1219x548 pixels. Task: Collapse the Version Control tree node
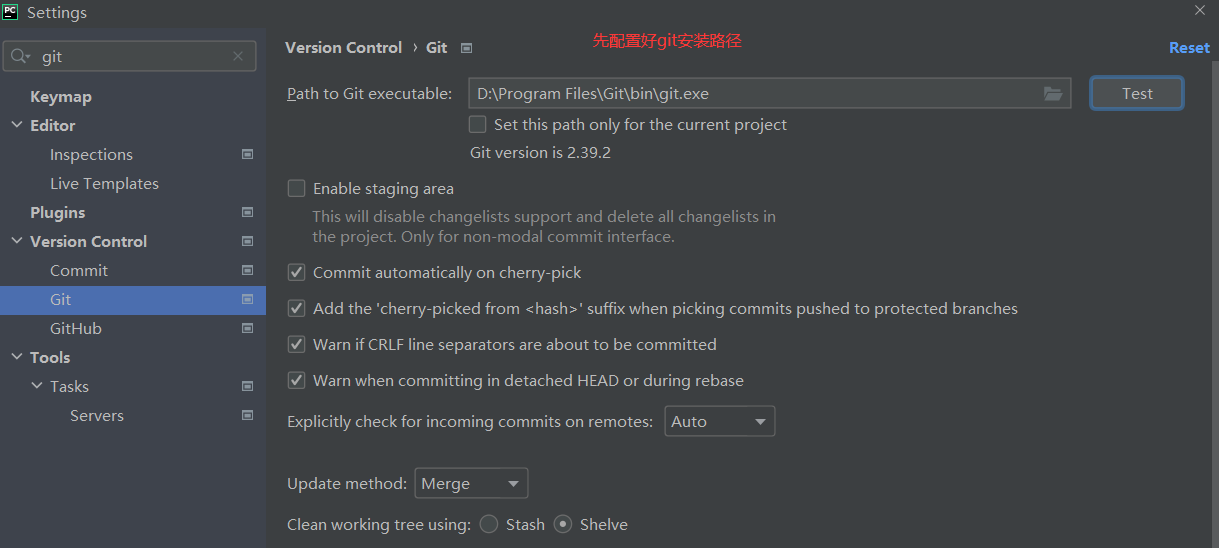pyautogui.click(x=16, y=241)
